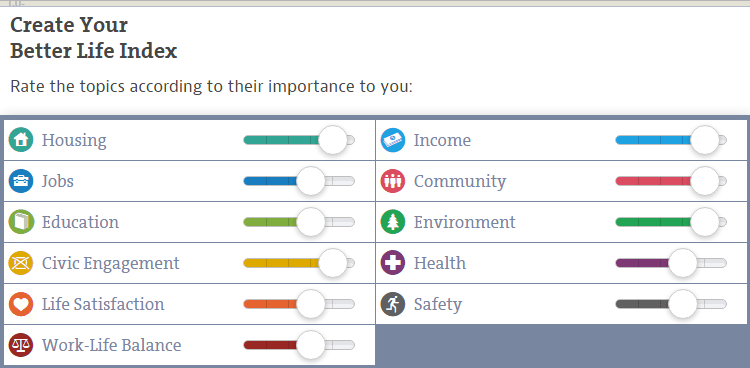
Task: Click the orange Life Satisfaction heart icon
Action: pos(21,304)
